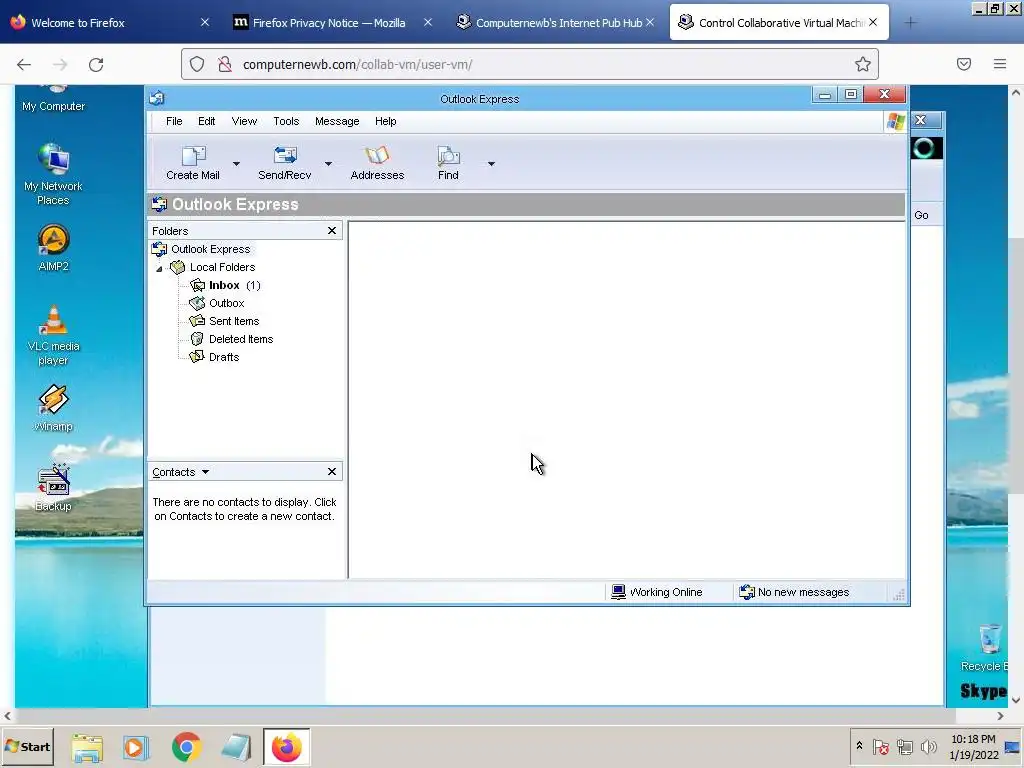Open the media player taskbar icon
Screen dimensions: 1024x768
[136, 747]
